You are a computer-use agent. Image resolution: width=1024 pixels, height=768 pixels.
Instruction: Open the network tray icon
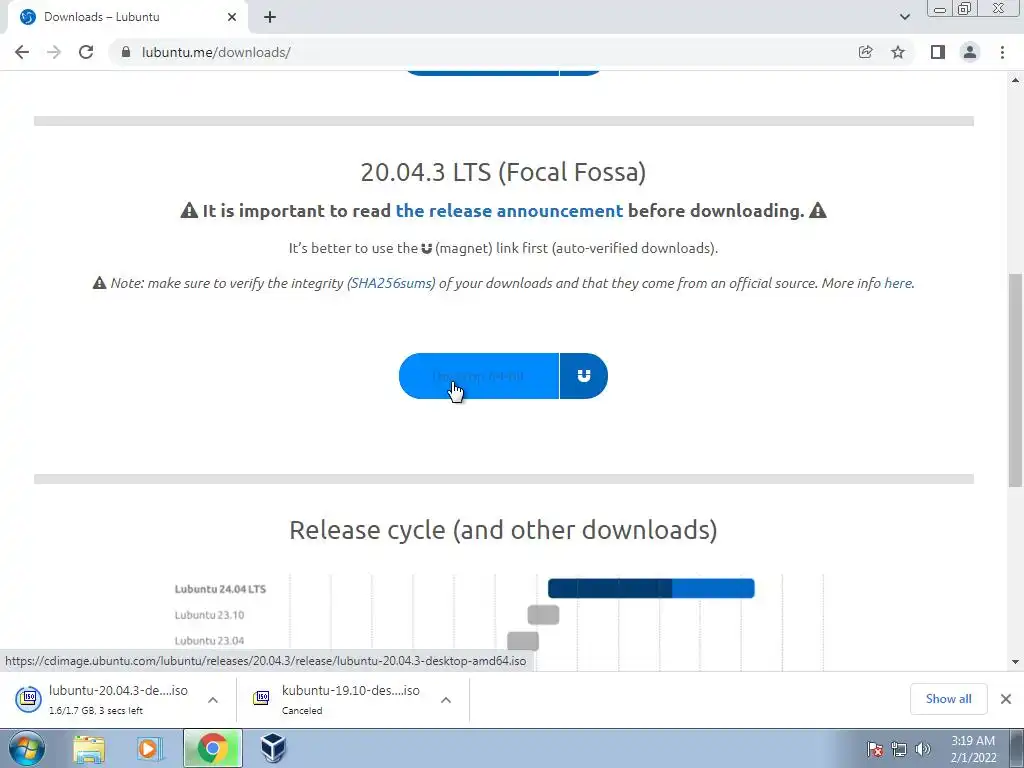click(899, 749)
